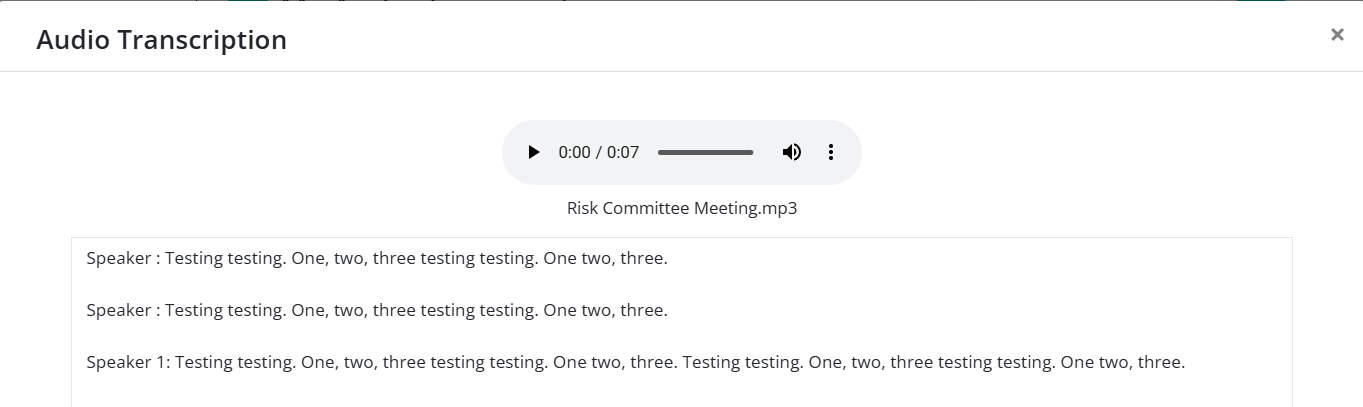
Task: Click the Audio Transcription heading
Action: [161, 40]
